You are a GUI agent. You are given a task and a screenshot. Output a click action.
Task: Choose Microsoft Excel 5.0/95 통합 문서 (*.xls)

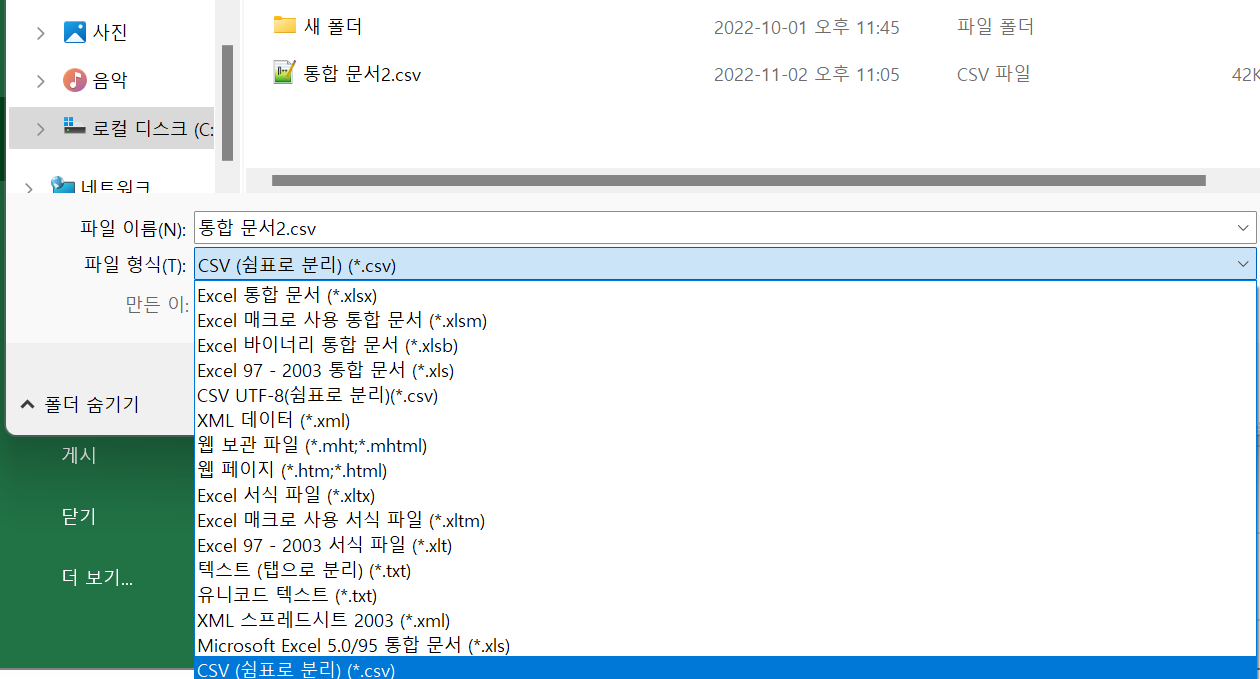[x=725, y=645]
